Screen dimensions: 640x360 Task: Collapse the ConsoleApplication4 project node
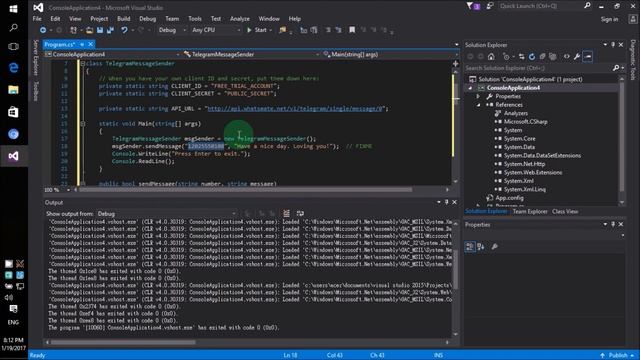[470, 88]
